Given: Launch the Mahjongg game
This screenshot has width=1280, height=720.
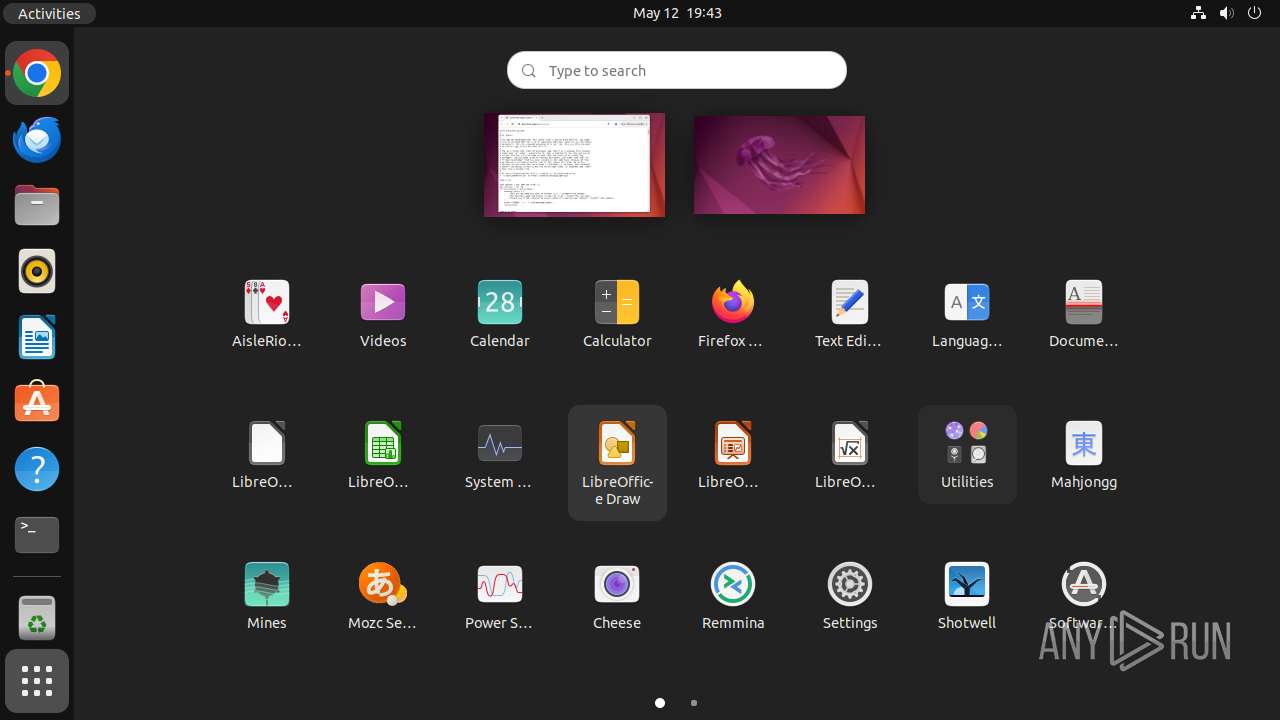Looking at the screenshot, I should click(1084, 454).
